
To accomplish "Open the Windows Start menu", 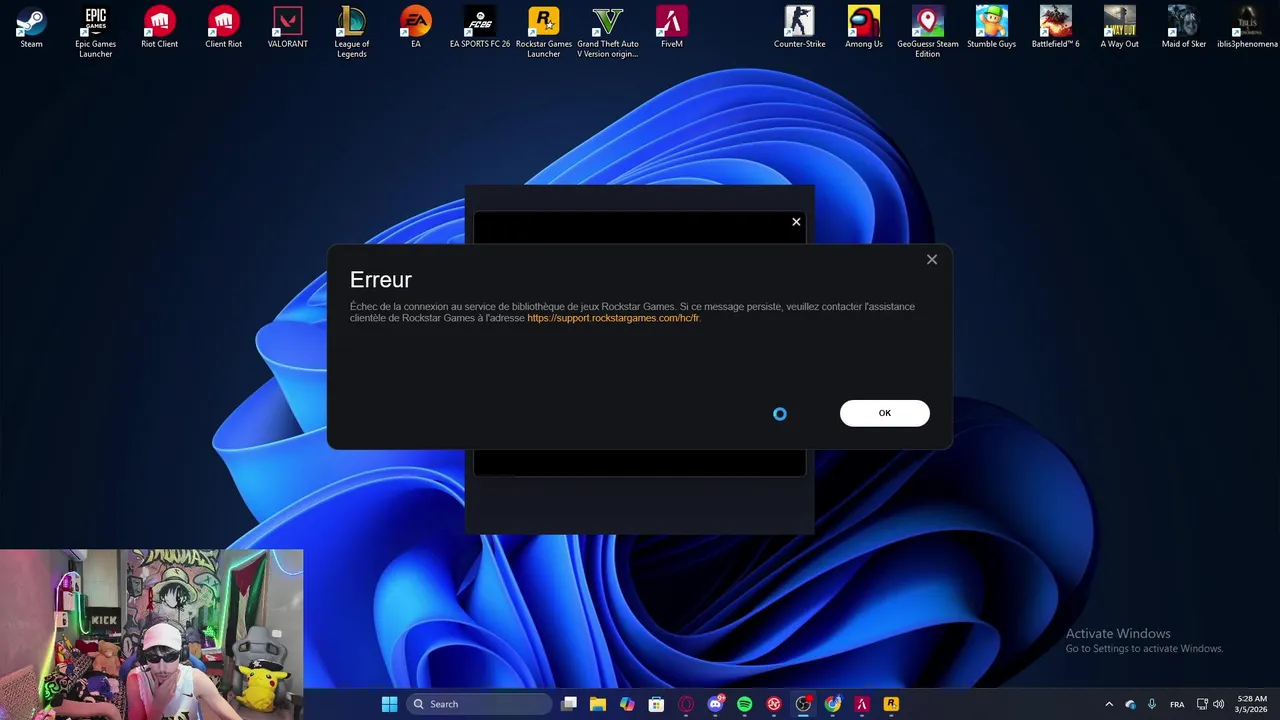I will pos(389,704).
